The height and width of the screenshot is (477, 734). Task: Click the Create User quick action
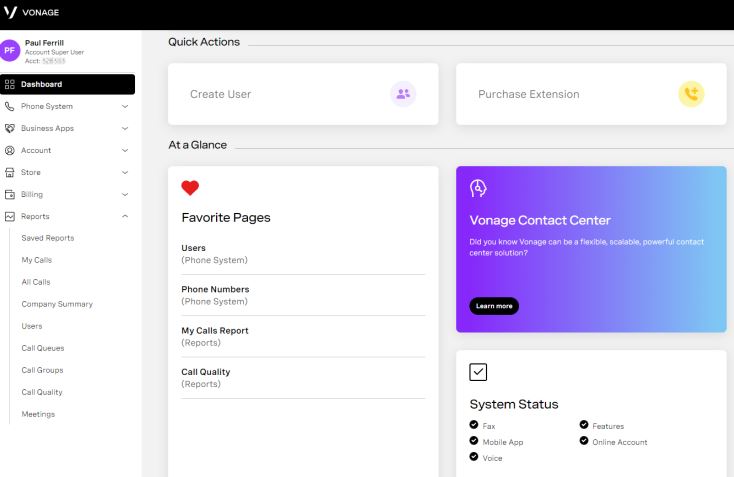(303, 94)
